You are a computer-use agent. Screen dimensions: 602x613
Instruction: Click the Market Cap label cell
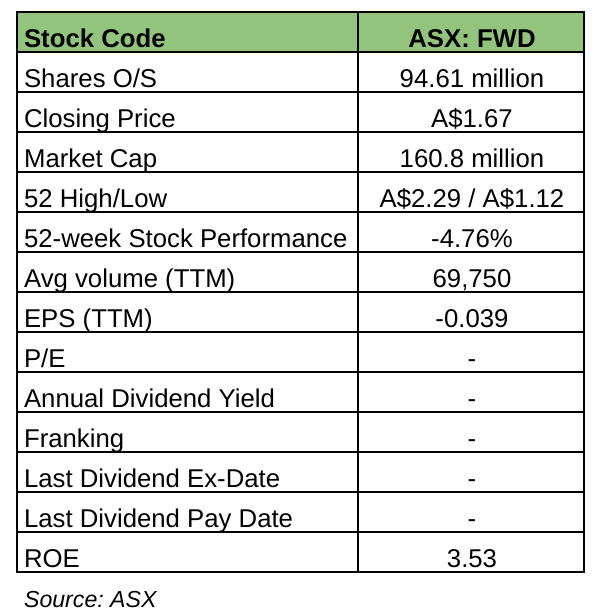(90, 158)
